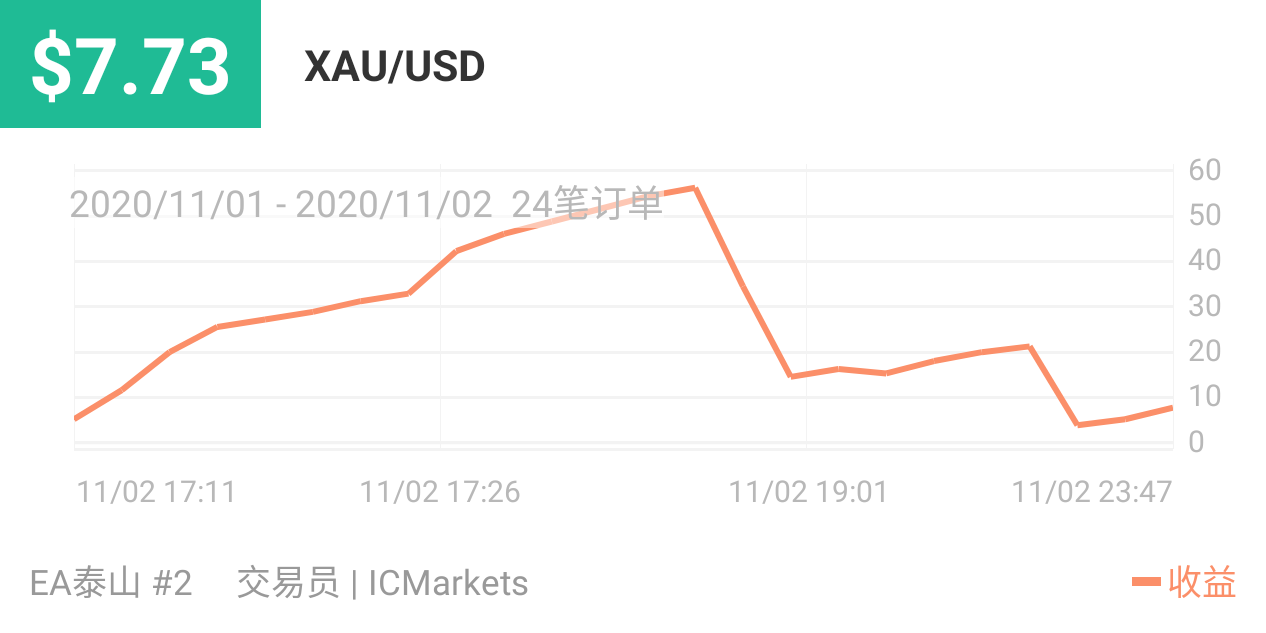Screen dimensions: 1266x633
Task: Click the 11/02 23:47 x-axis label
Action: pos(1091,492)
